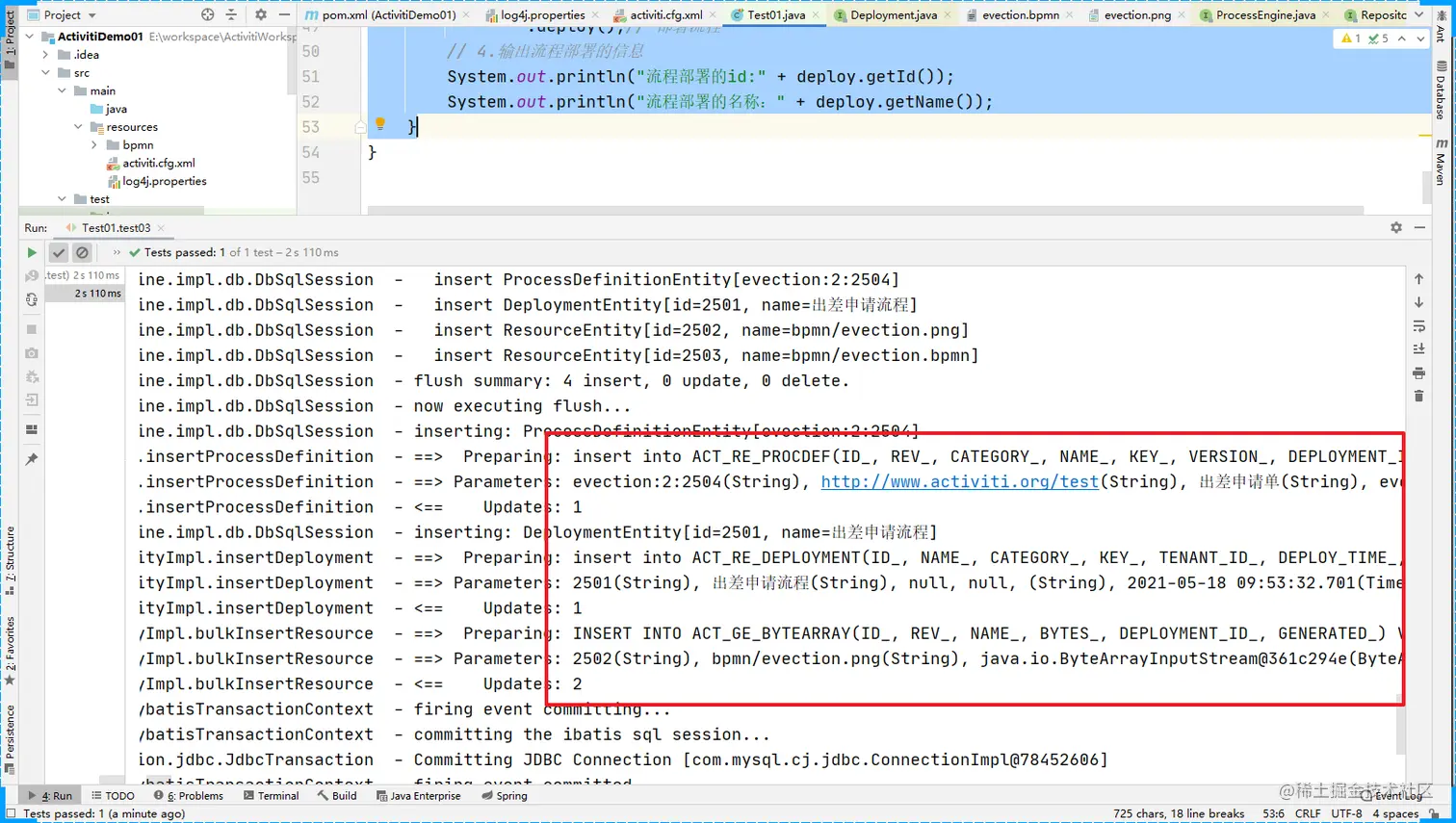Collapse the test folder in tree
The width and height of the screenshot is (1456, 823).
(63, 199)
